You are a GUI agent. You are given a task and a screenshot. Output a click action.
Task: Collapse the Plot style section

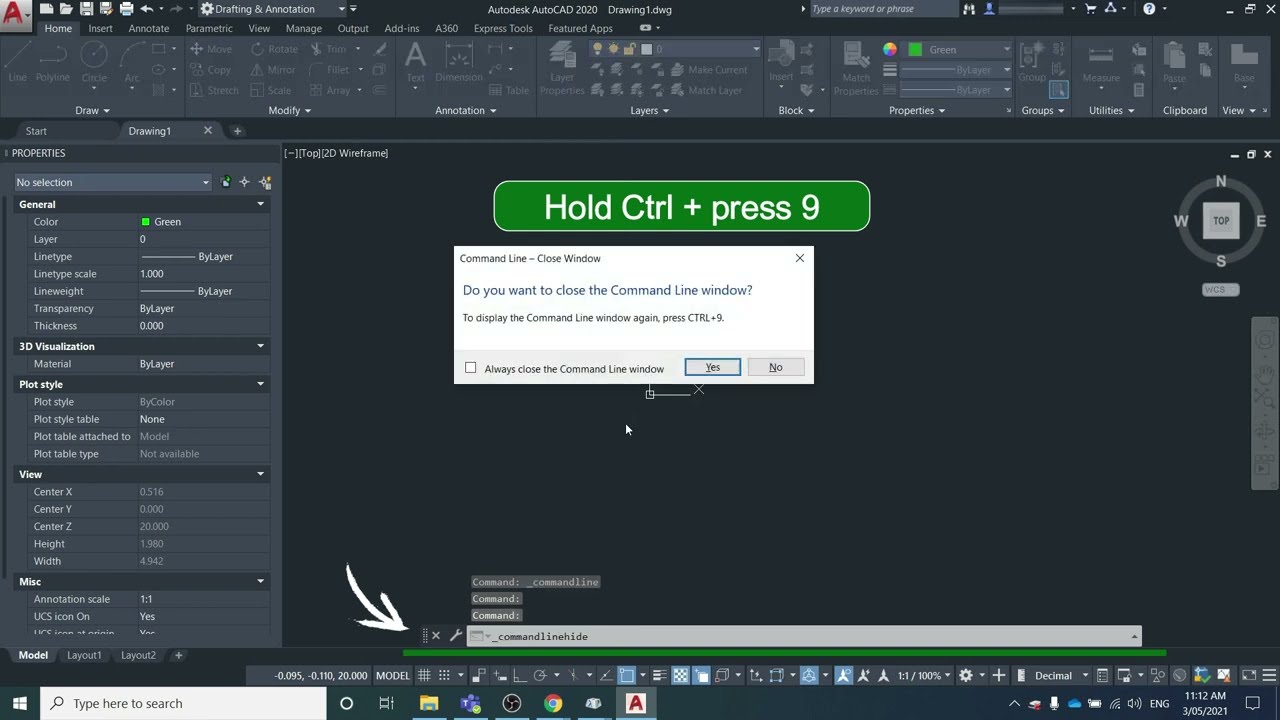coord(261,384)
